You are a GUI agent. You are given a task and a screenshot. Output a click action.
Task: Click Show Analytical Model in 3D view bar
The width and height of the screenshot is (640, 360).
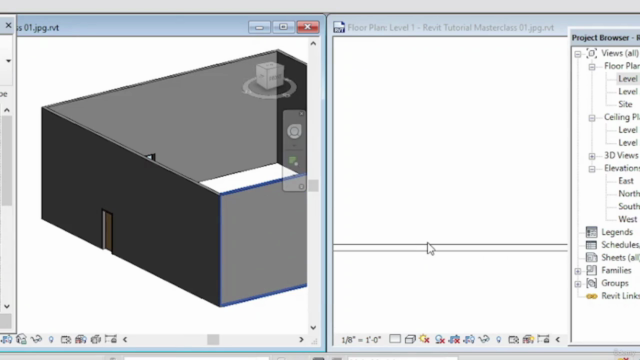tap(80, 340)
